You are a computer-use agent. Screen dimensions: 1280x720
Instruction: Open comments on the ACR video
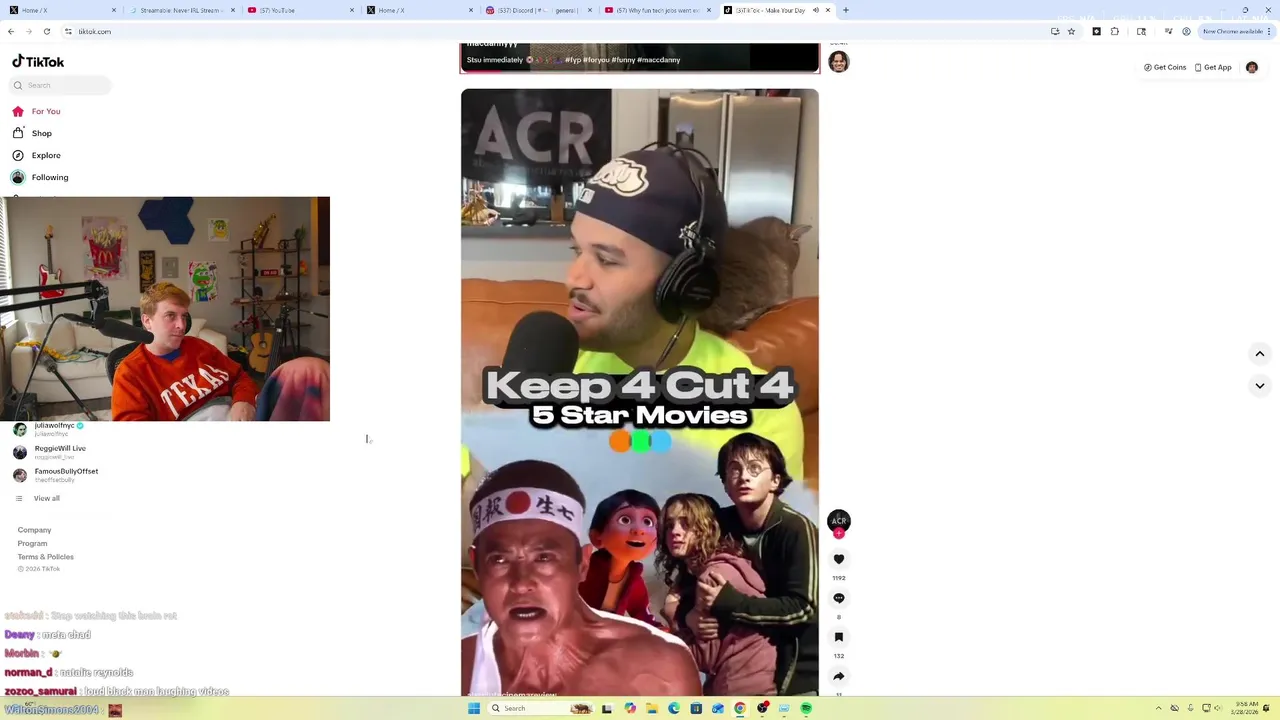[x=839, y=598]
